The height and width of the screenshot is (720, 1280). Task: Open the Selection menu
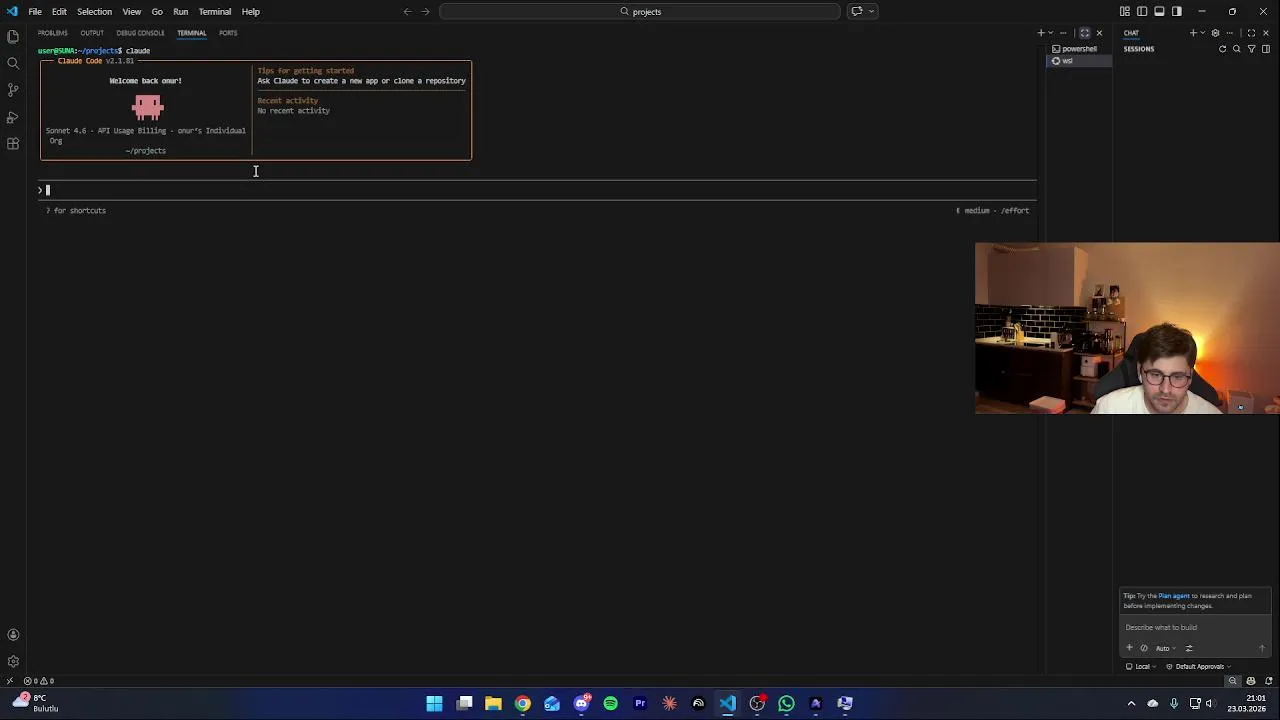pos(95,12)
